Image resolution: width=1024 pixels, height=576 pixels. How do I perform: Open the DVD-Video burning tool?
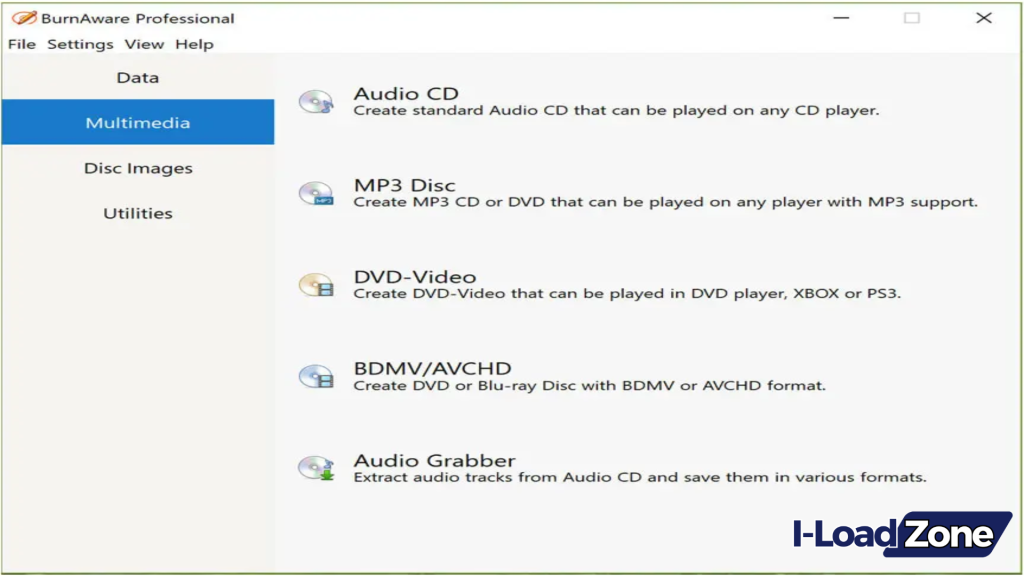point(416,277)
